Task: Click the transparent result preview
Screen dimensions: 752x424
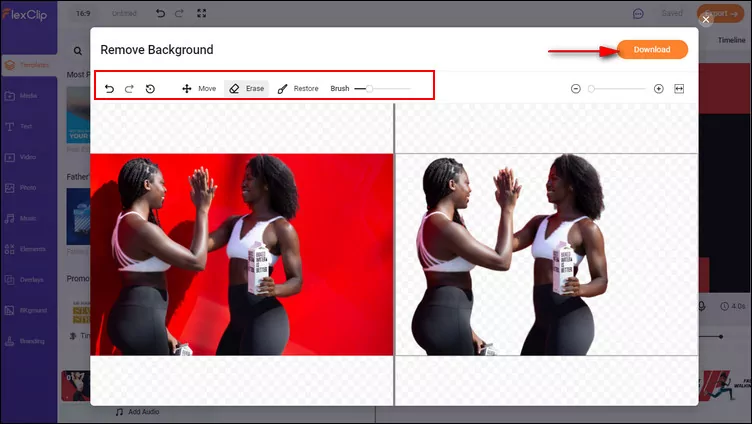Action: pos(546,255)
